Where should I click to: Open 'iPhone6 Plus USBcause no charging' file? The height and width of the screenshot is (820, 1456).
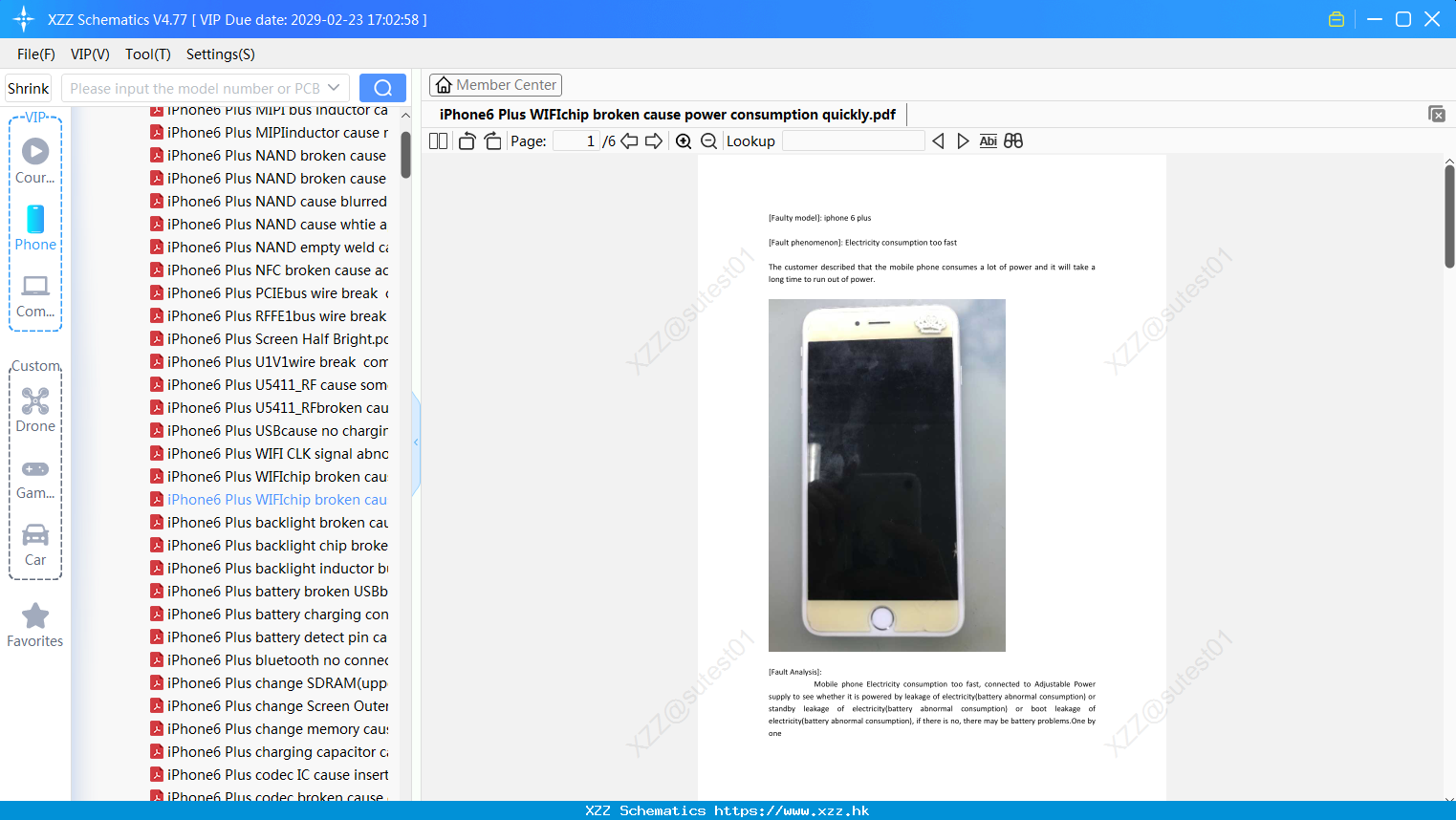[x=269, y=431]
